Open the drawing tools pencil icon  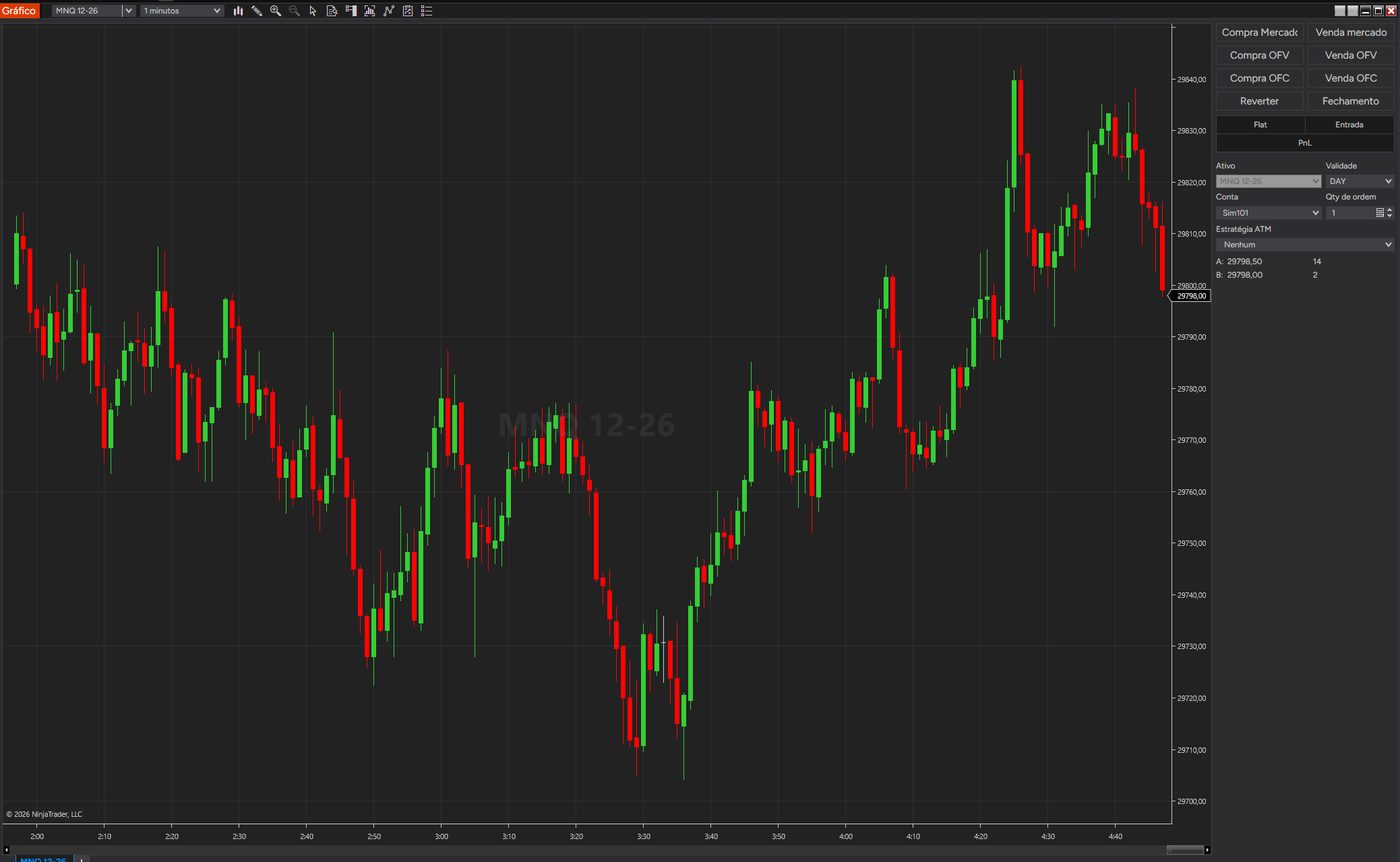(257, 11)
